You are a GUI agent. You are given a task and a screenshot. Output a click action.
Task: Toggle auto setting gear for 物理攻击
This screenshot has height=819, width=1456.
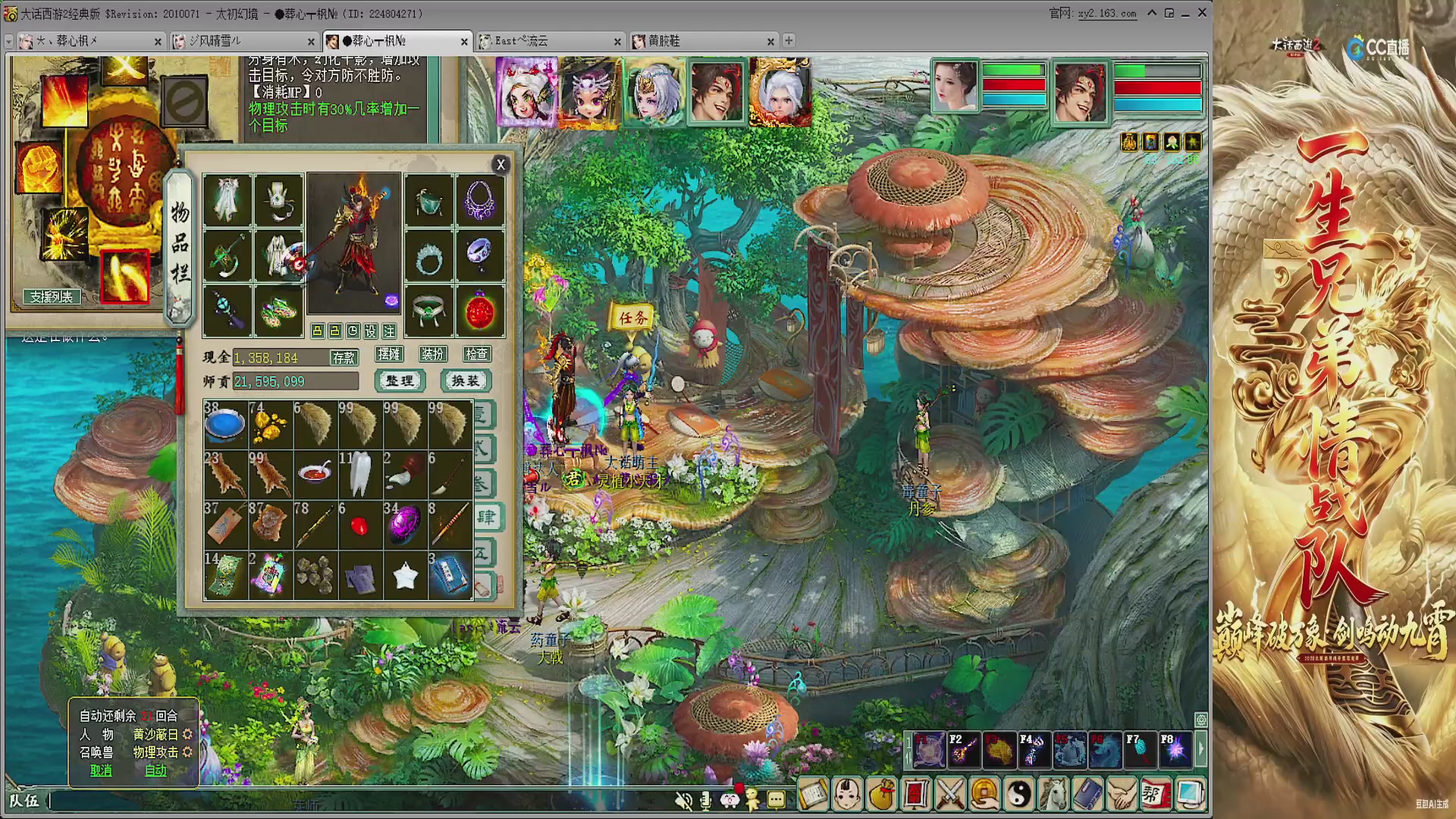point(187,752)
